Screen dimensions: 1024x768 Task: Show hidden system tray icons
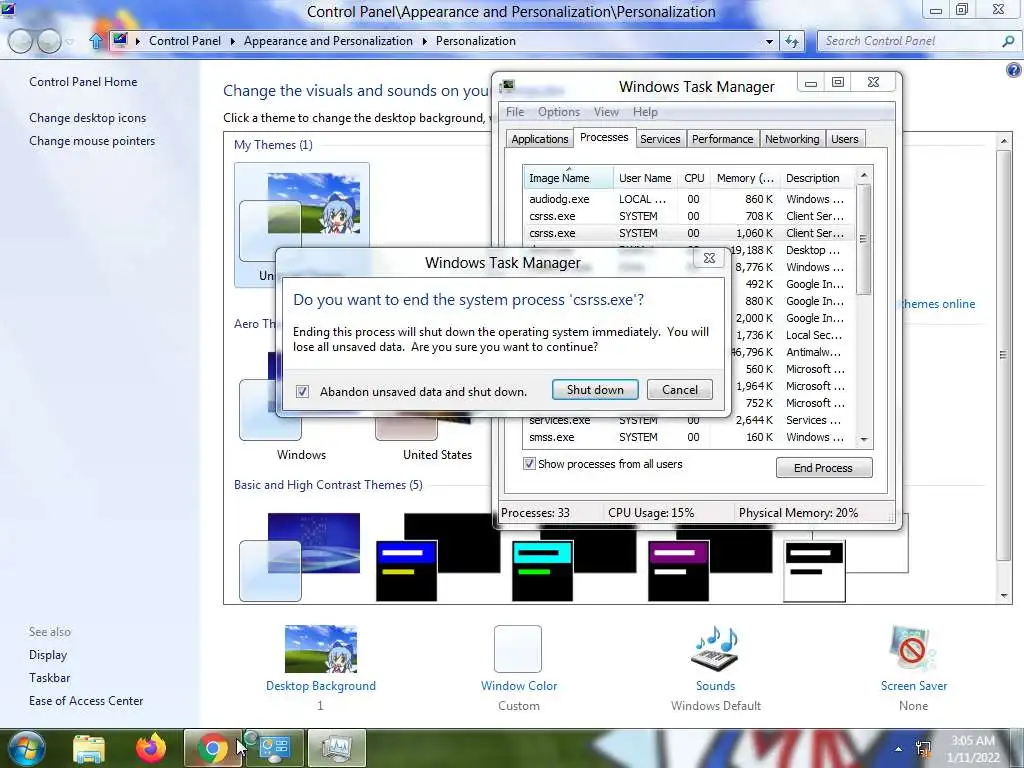pos(899,749)
